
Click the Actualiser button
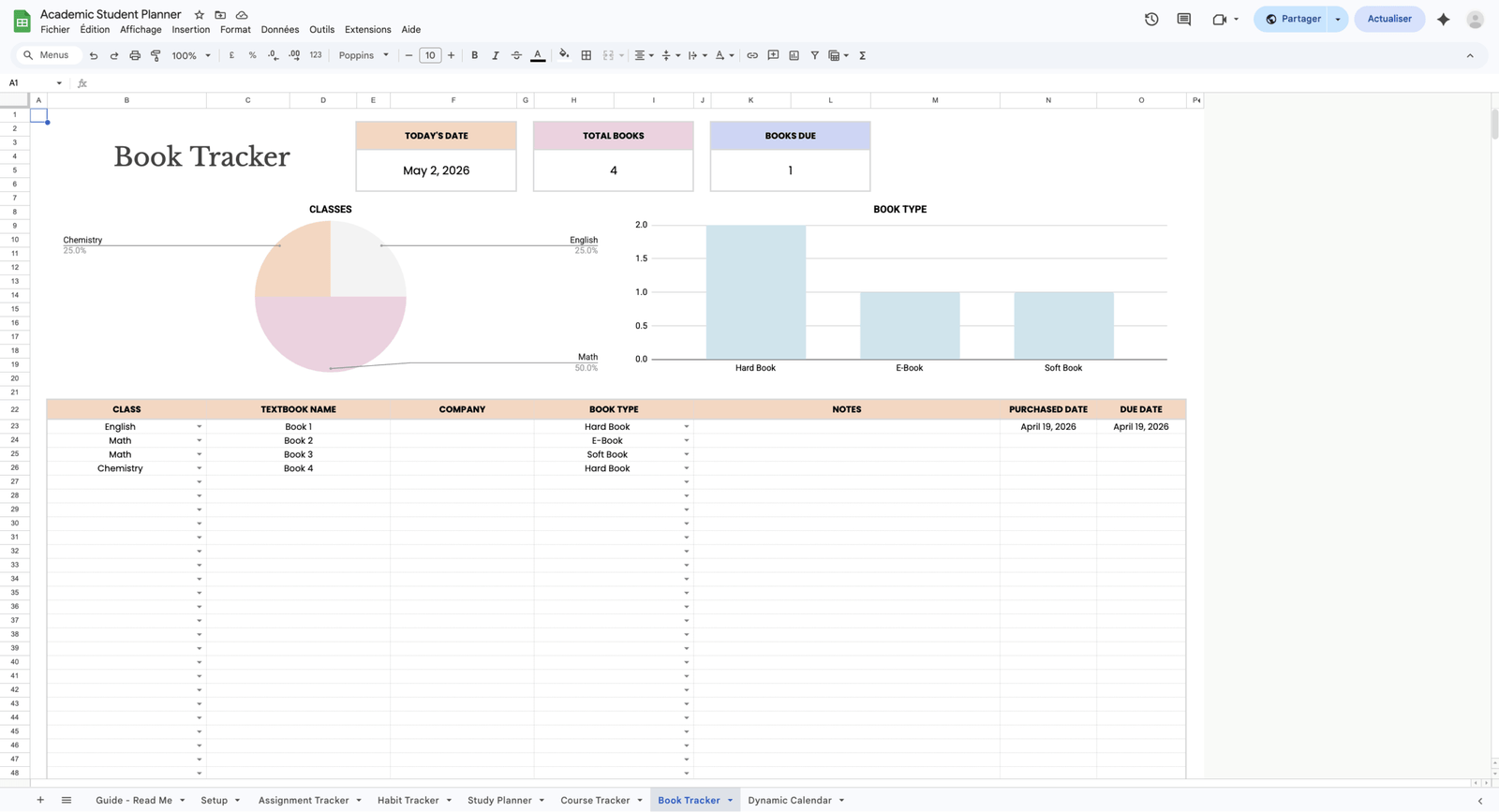1389,19
